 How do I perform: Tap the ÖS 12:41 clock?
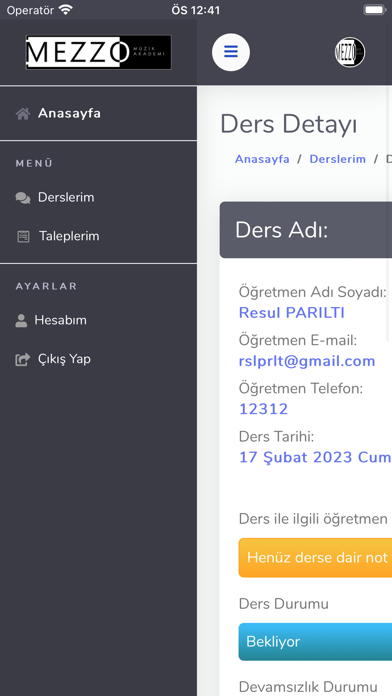pyautogui.click(x=196, y=10)
